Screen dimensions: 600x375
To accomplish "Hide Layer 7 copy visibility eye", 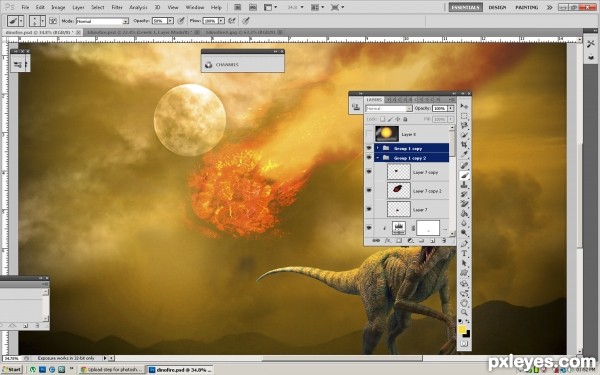I will 369,172.
